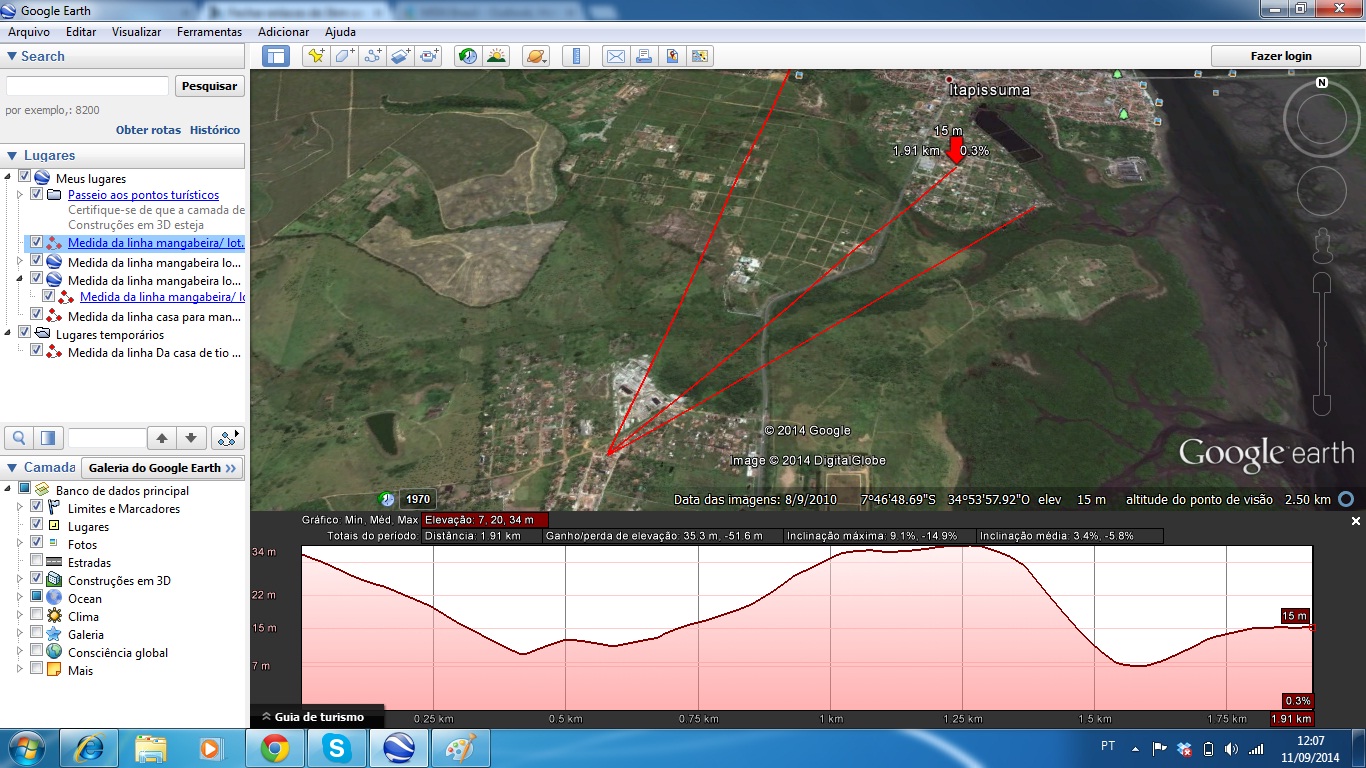Enable the Clima layer checkbox
1366x768 pixels.
click(37, 616)
